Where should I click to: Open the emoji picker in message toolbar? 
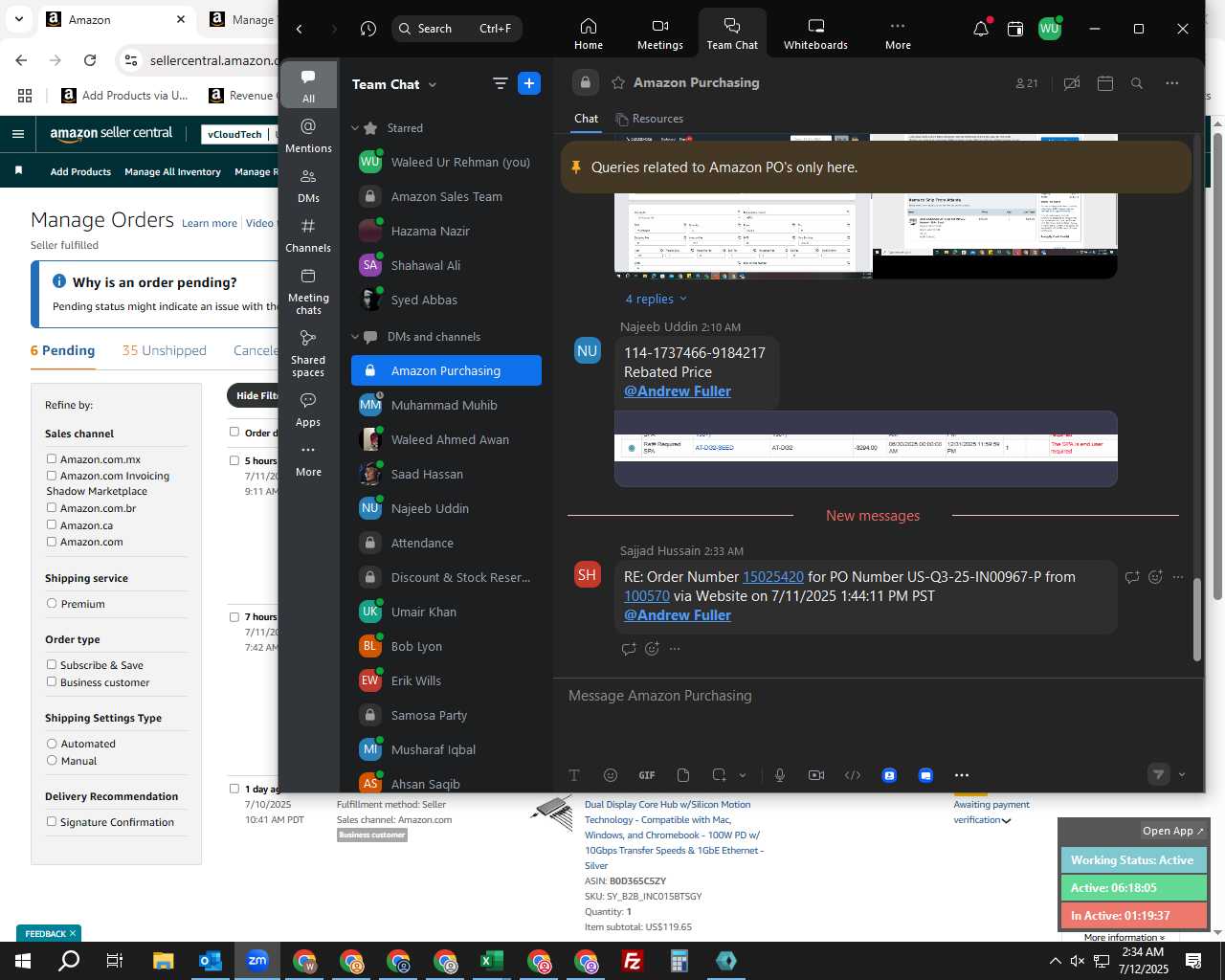coord(611,775)
